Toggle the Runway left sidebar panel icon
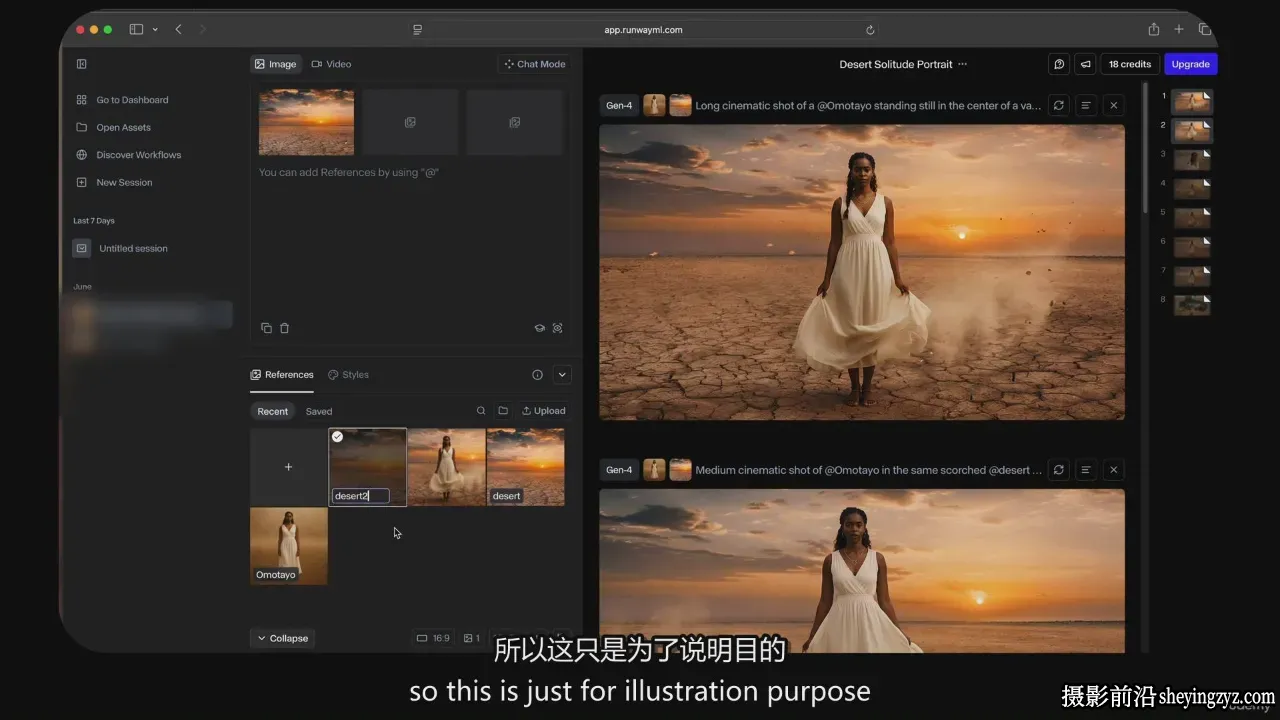 (x=82, y=64)
